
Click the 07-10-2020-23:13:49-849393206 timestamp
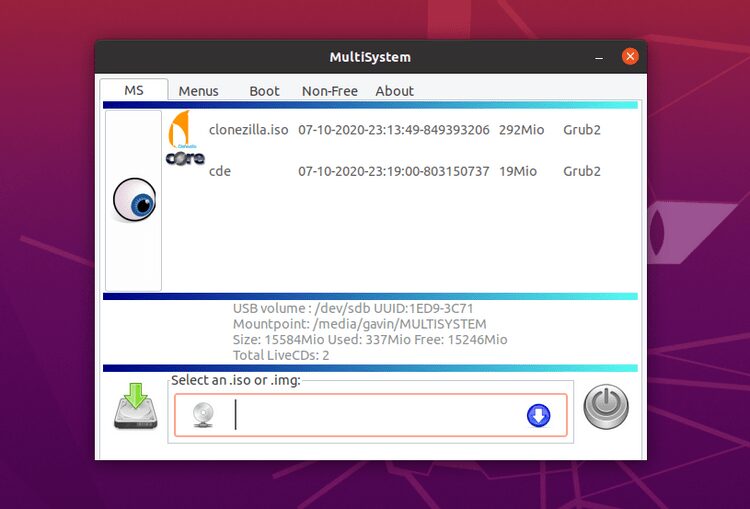(x=394, y=130)
